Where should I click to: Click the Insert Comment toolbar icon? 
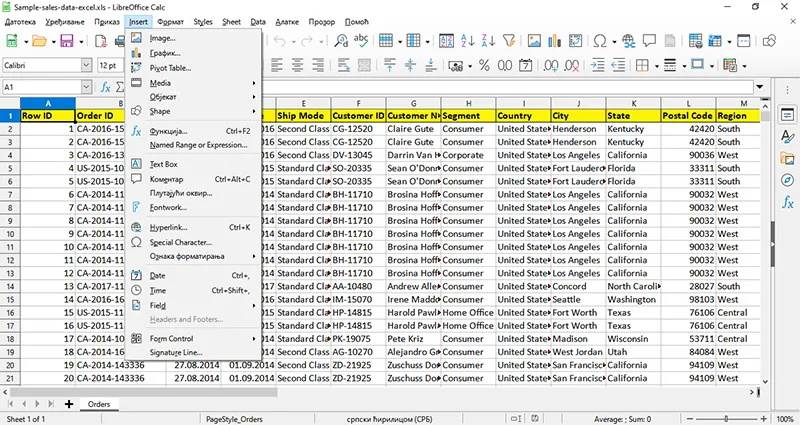click(649, 41)
